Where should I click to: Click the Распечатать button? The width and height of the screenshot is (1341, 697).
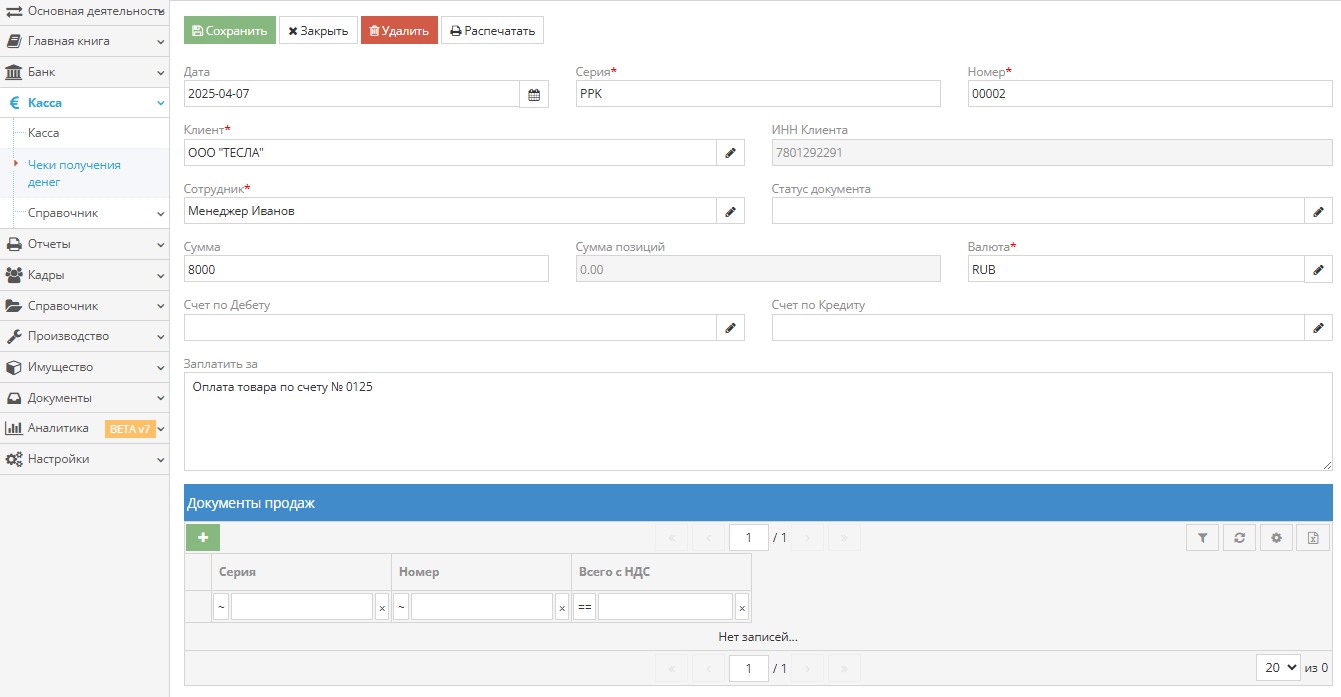coord(492,30)
